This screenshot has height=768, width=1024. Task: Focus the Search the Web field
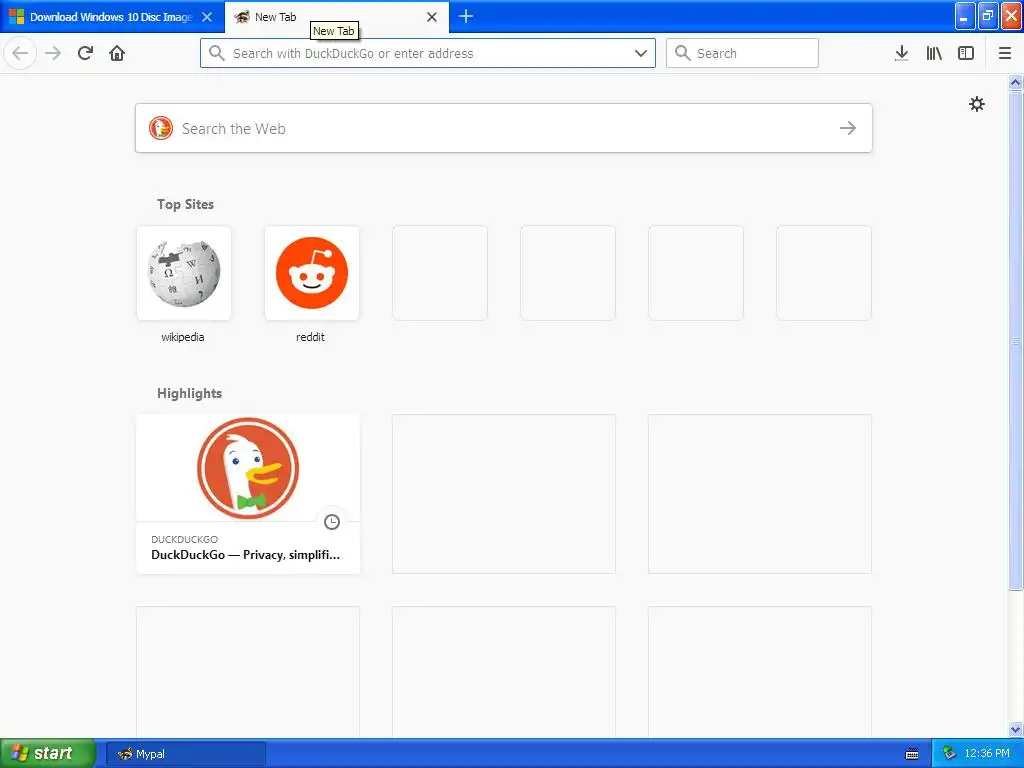pos(504,128)
